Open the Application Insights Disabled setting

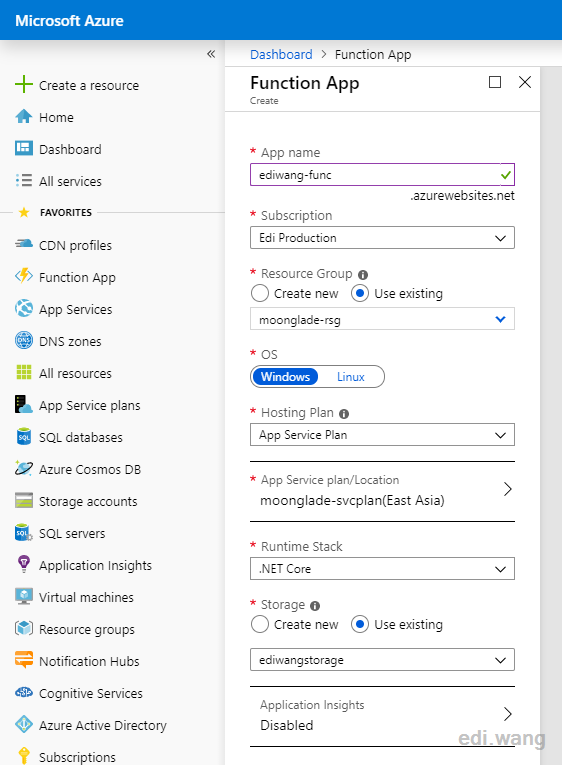point(382,716)
